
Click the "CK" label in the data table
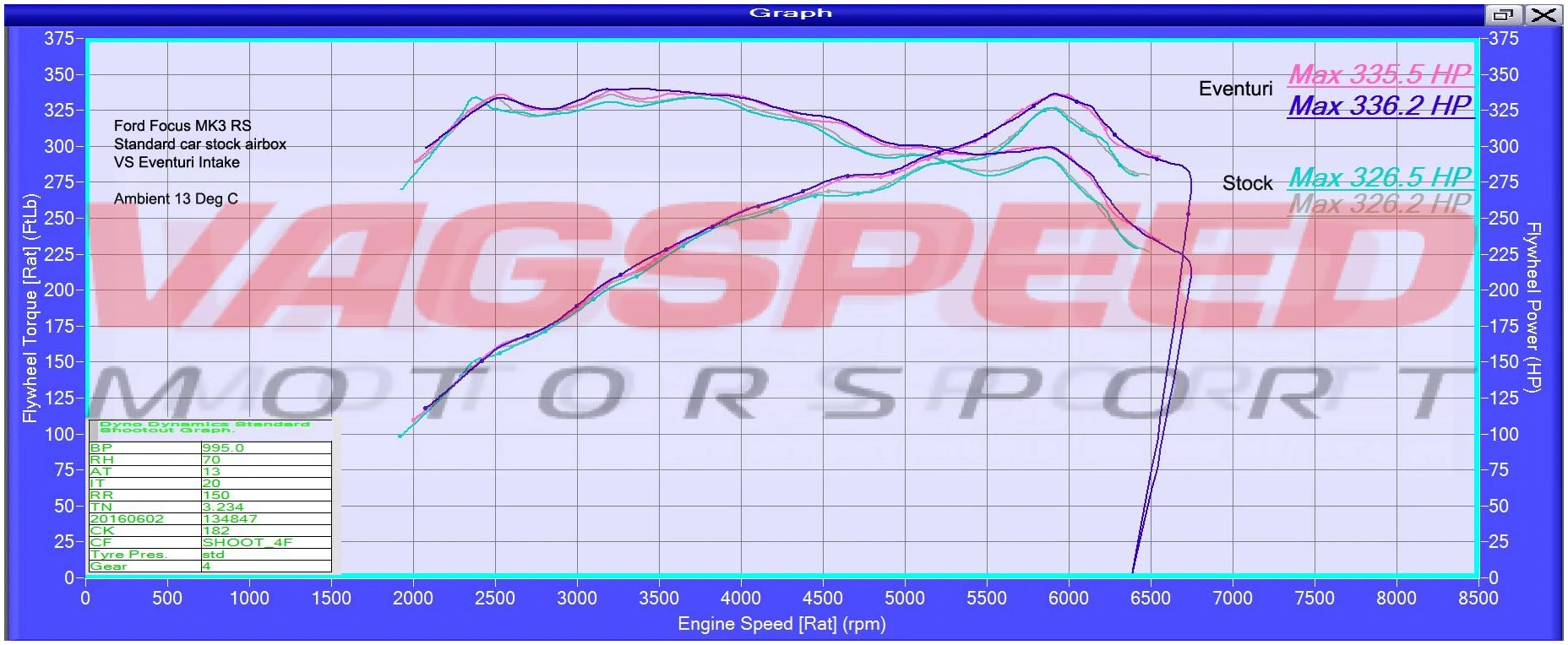[101, 531]
